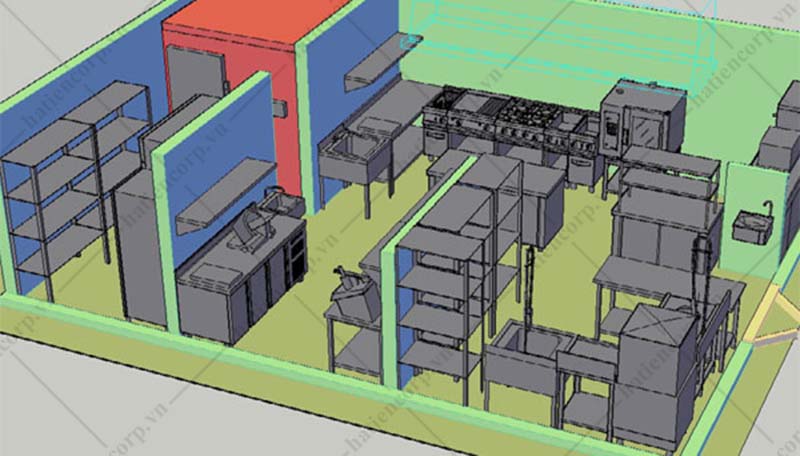Select the mixer bowl on the low table
The height and width of the screenshot is (456, 800).
[354, 295]
